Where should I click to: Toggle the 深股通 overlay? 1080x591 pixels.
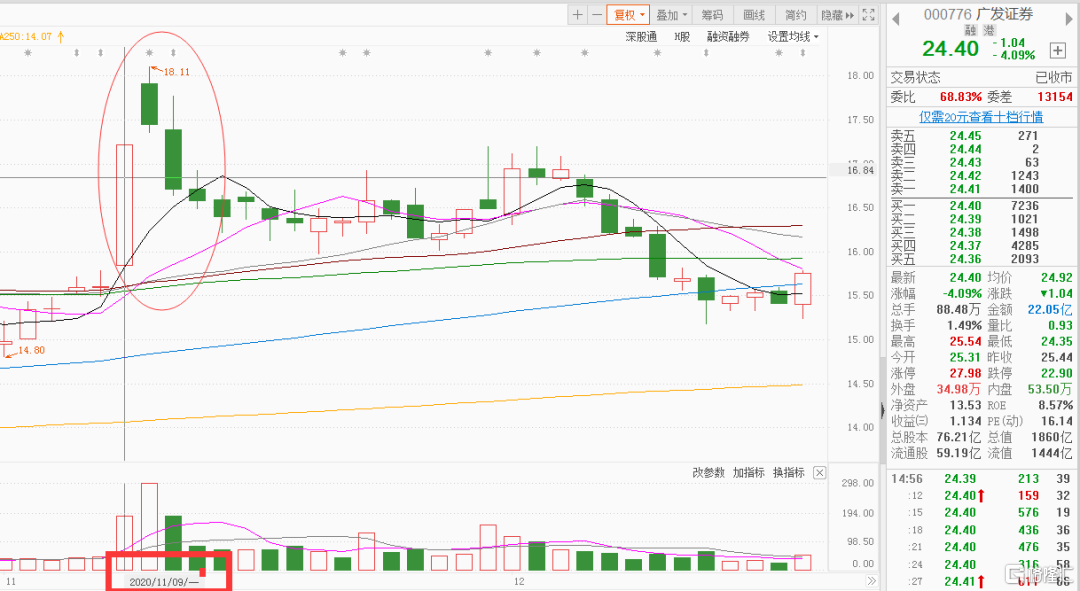(641, 37)
